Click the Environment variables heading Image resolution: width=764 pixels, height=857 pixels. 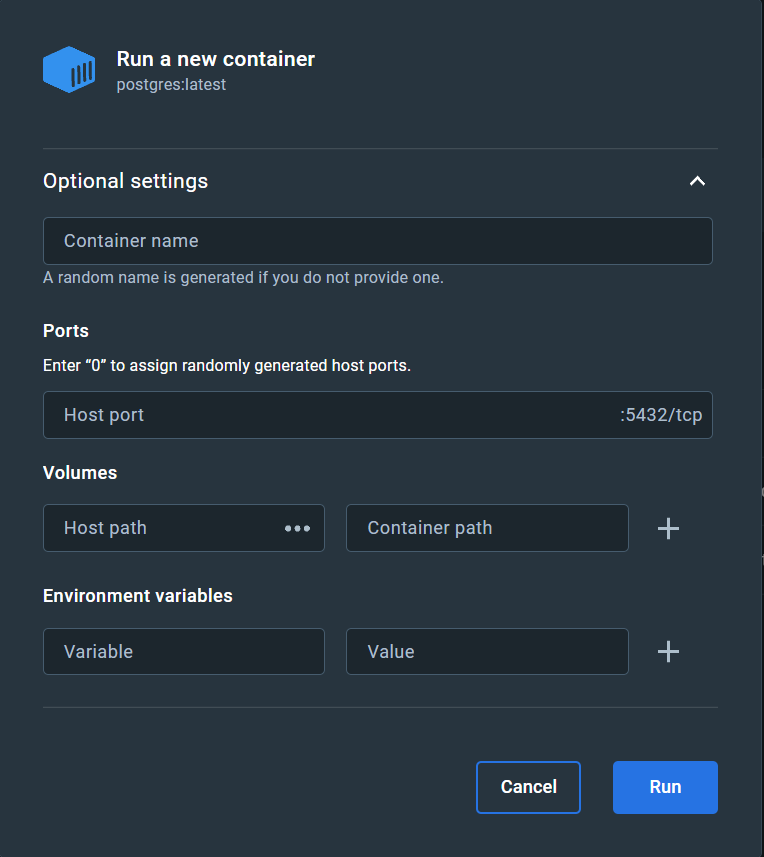(138, 596)
